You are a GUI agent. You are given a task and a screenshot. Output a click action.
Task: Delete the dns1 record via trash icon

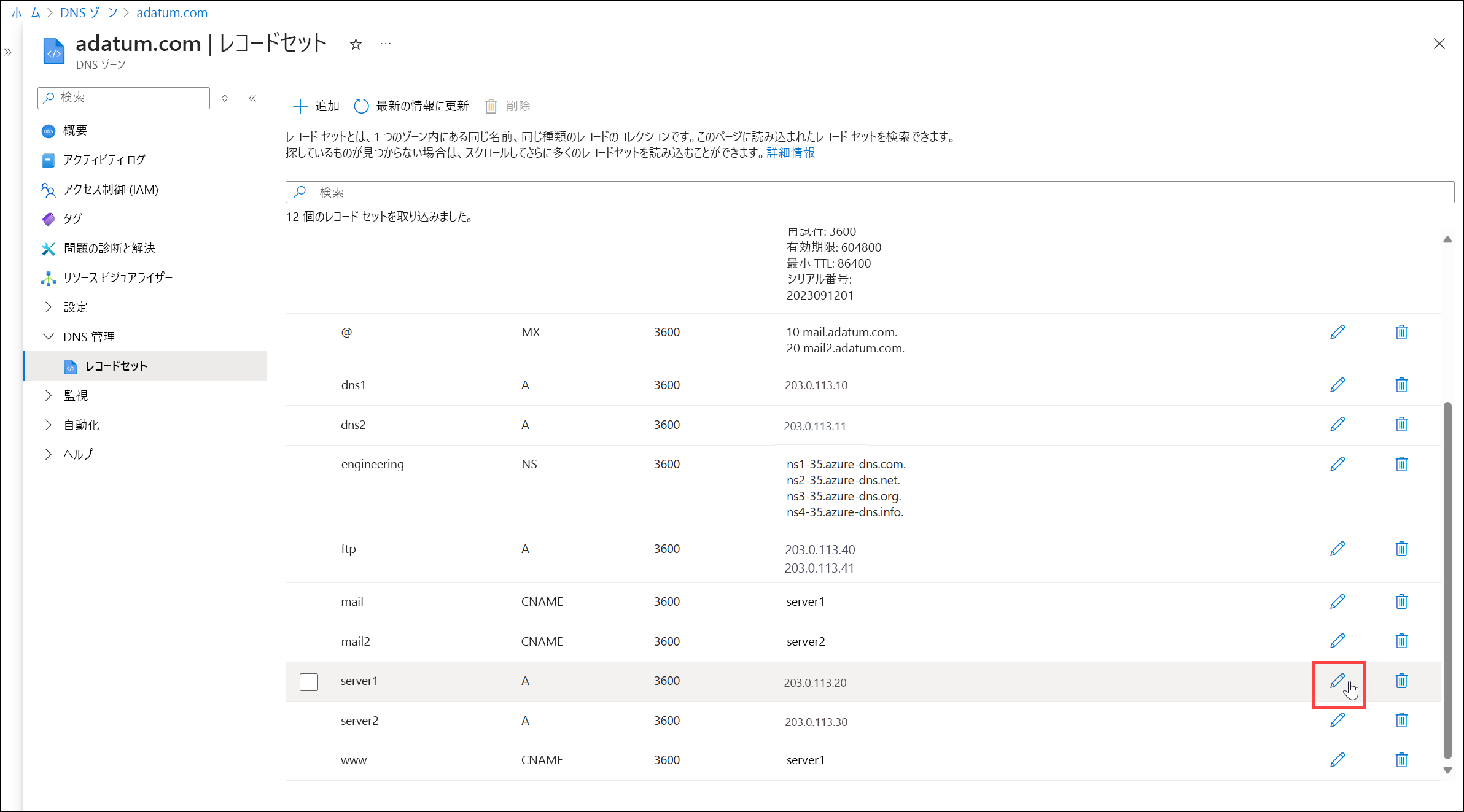pyautogui.click(x=1401, y=385)
